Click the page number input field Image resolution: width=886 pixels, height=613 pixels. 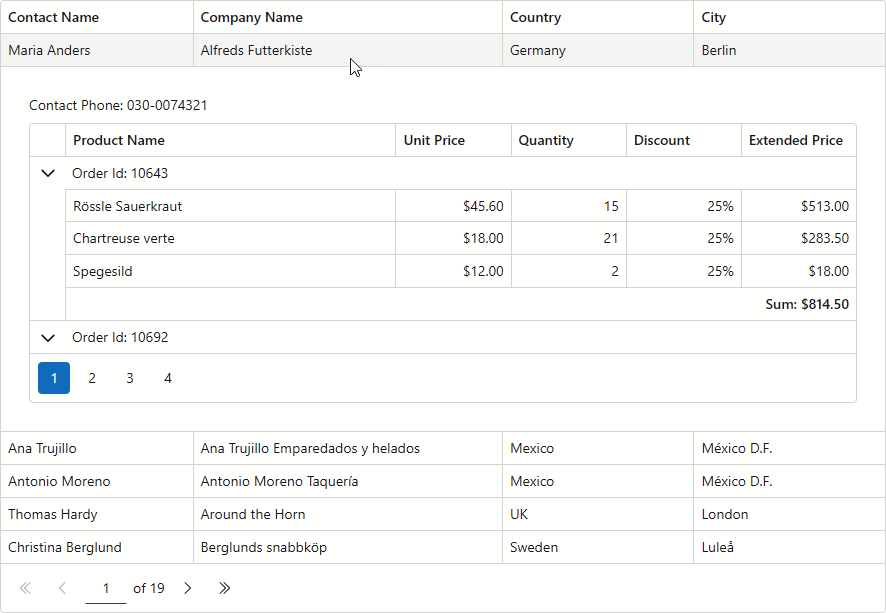click(106, 589)
